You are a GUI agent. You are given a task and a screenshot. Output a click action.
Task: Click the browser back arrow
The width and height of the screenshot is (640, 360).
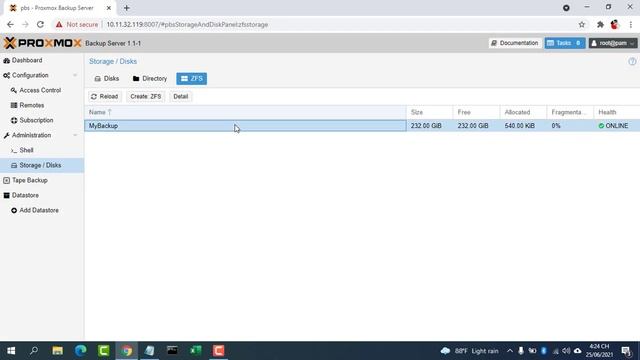(x=10, y=24)
